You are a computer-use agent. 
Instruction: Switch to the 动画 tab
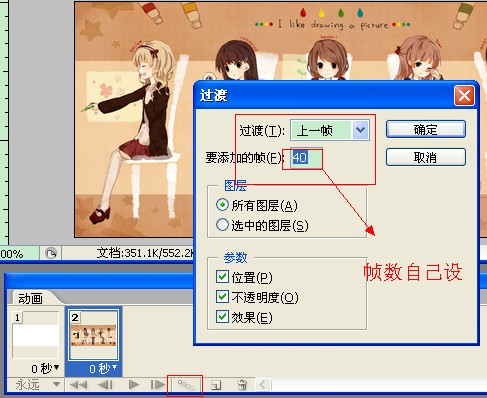[30, 298]
